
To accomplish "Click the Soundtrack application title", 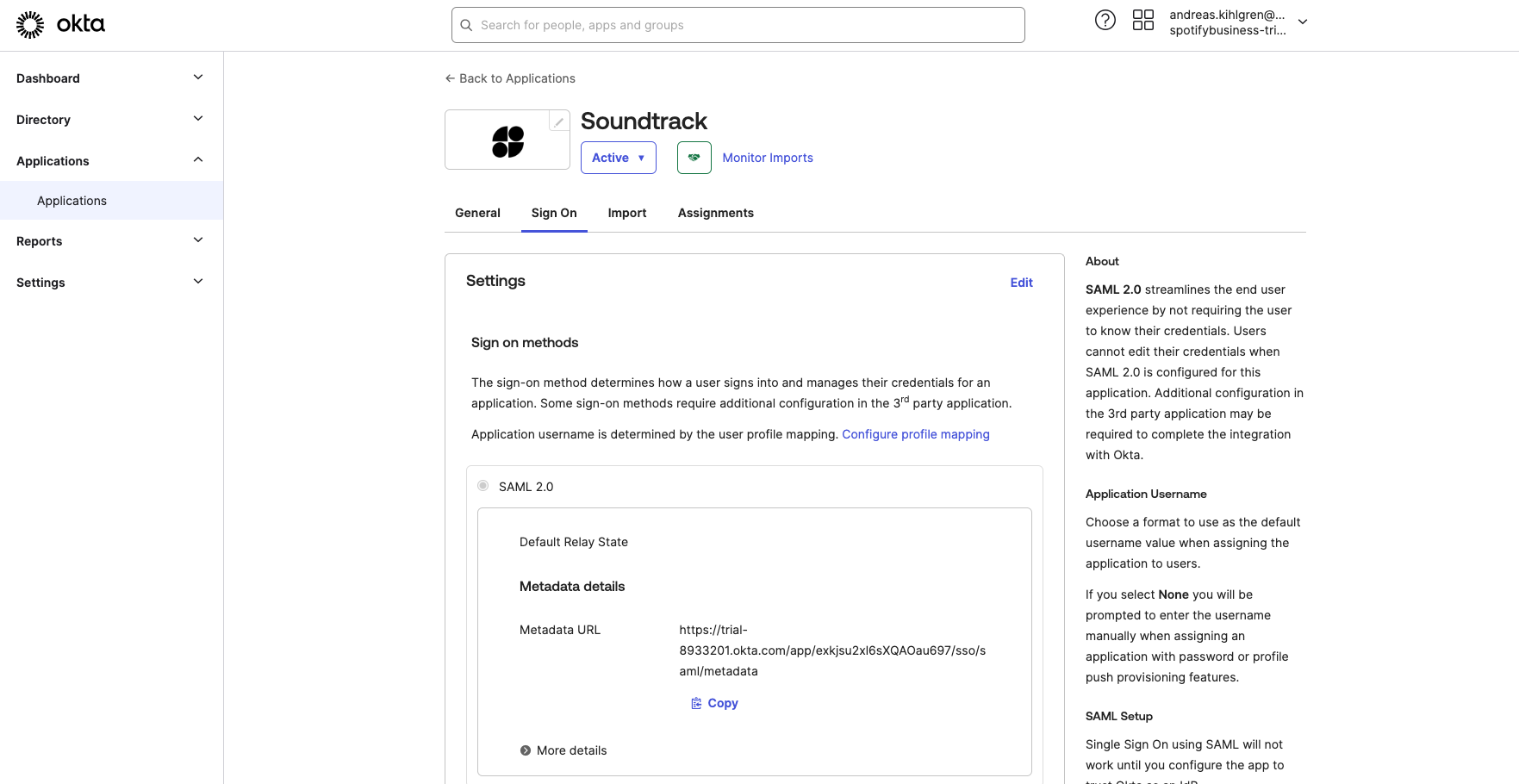I will pos(644,121).
